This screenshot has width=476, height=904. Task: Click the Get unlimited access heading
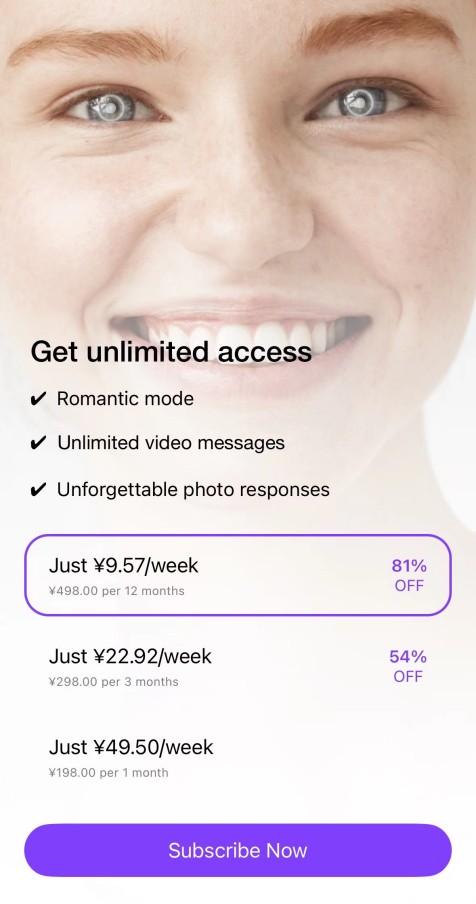171,351
